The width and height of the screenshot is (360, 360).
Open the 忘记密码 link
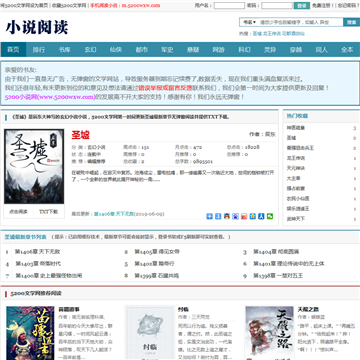[347, 6]
